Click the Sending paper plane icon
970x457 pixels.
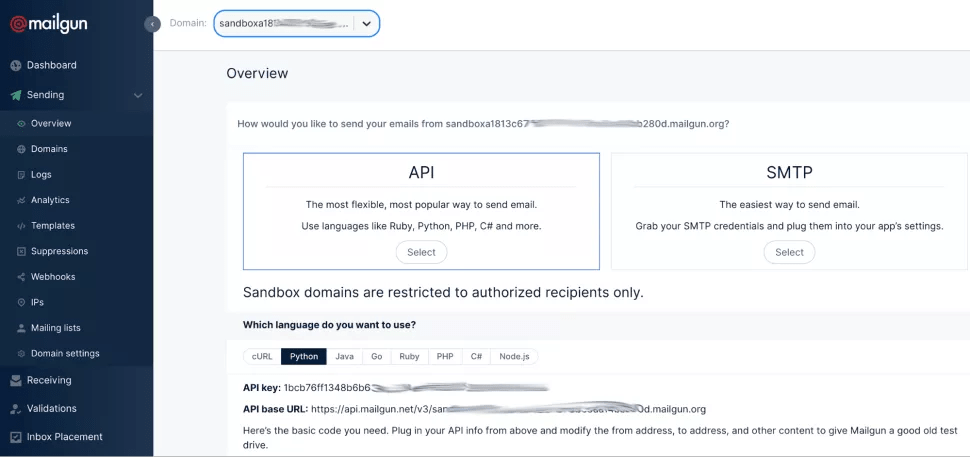pos(16,95)
